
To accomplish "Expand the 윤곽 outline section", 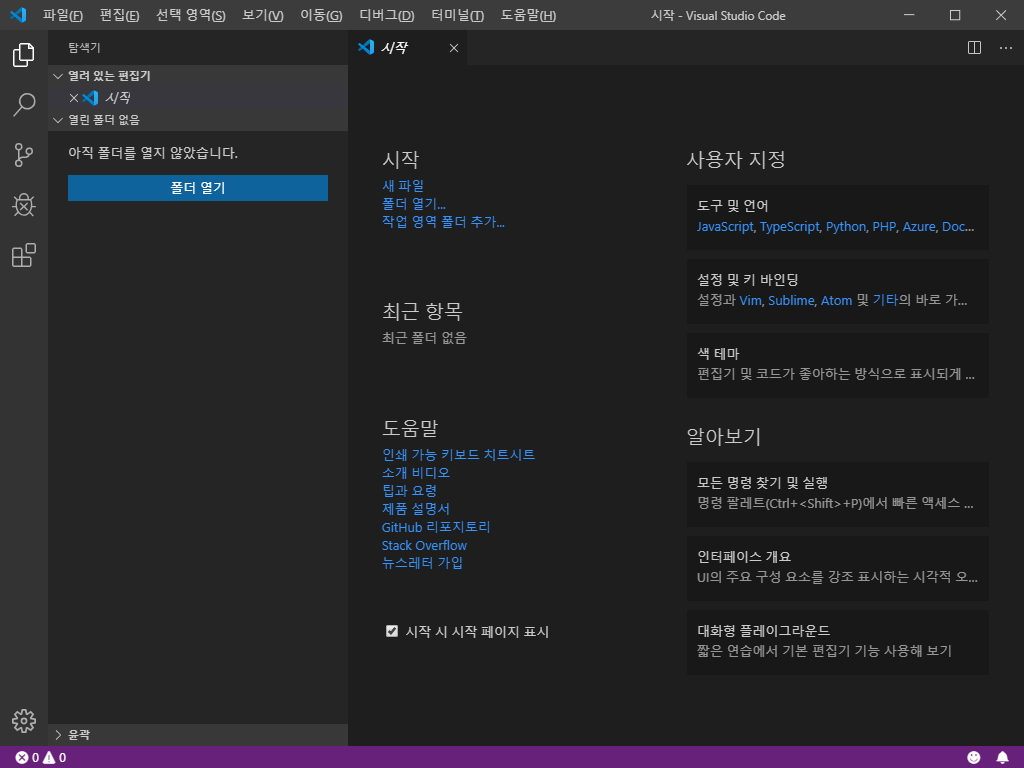I will [197, 735].
